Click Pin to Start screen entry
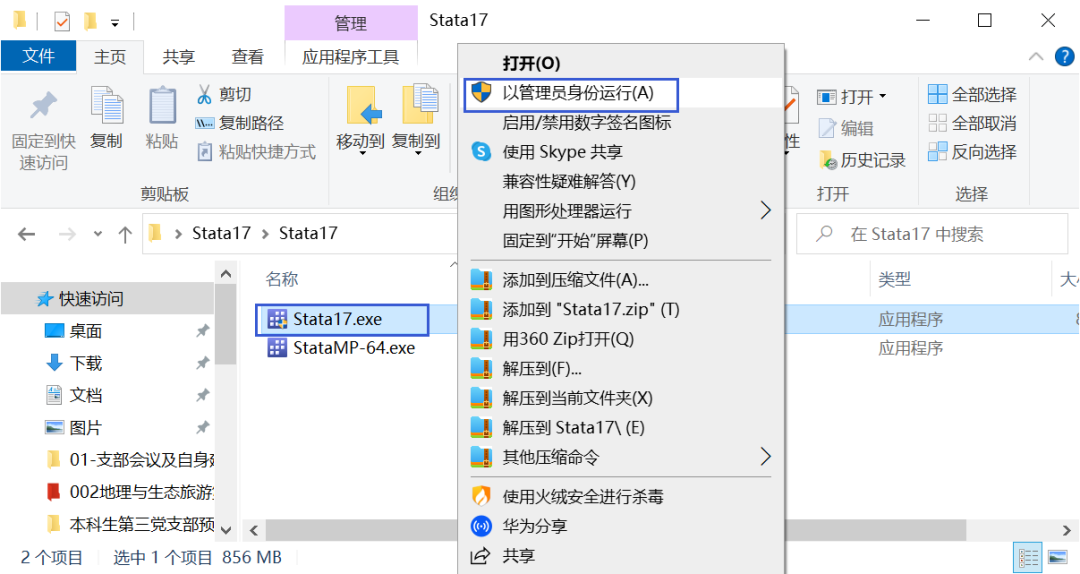The width and height of the screenshot is (1080, 574). [x=621, y=240]
